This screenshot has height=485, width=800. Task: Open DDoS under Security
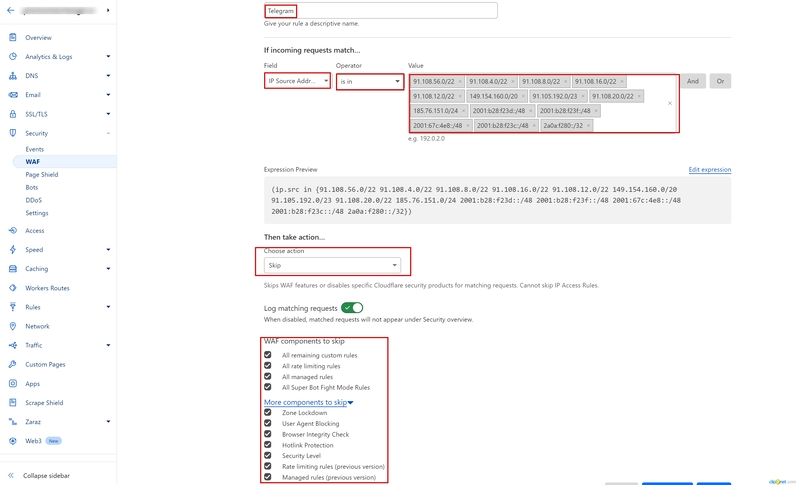click(x=34, y=200)
